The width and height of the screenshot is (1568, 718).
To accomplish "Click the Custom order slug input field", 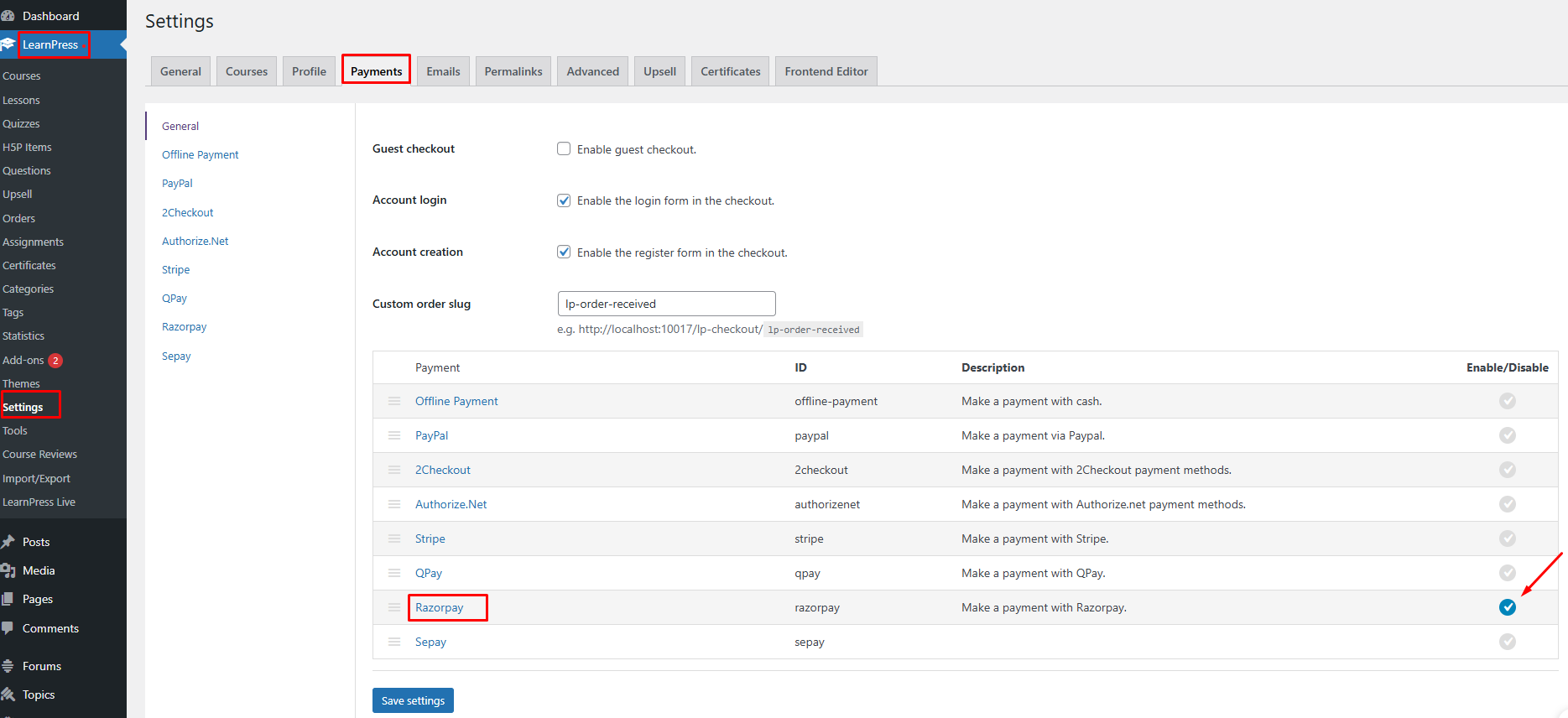I will pos(666,304).
